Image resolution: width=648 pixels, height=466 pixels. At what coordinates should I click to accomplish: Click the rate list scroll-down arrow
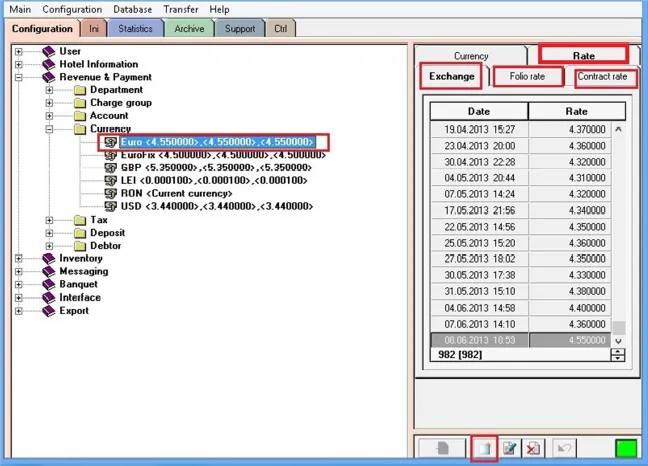pyautogui.click(x=618, y=341)
